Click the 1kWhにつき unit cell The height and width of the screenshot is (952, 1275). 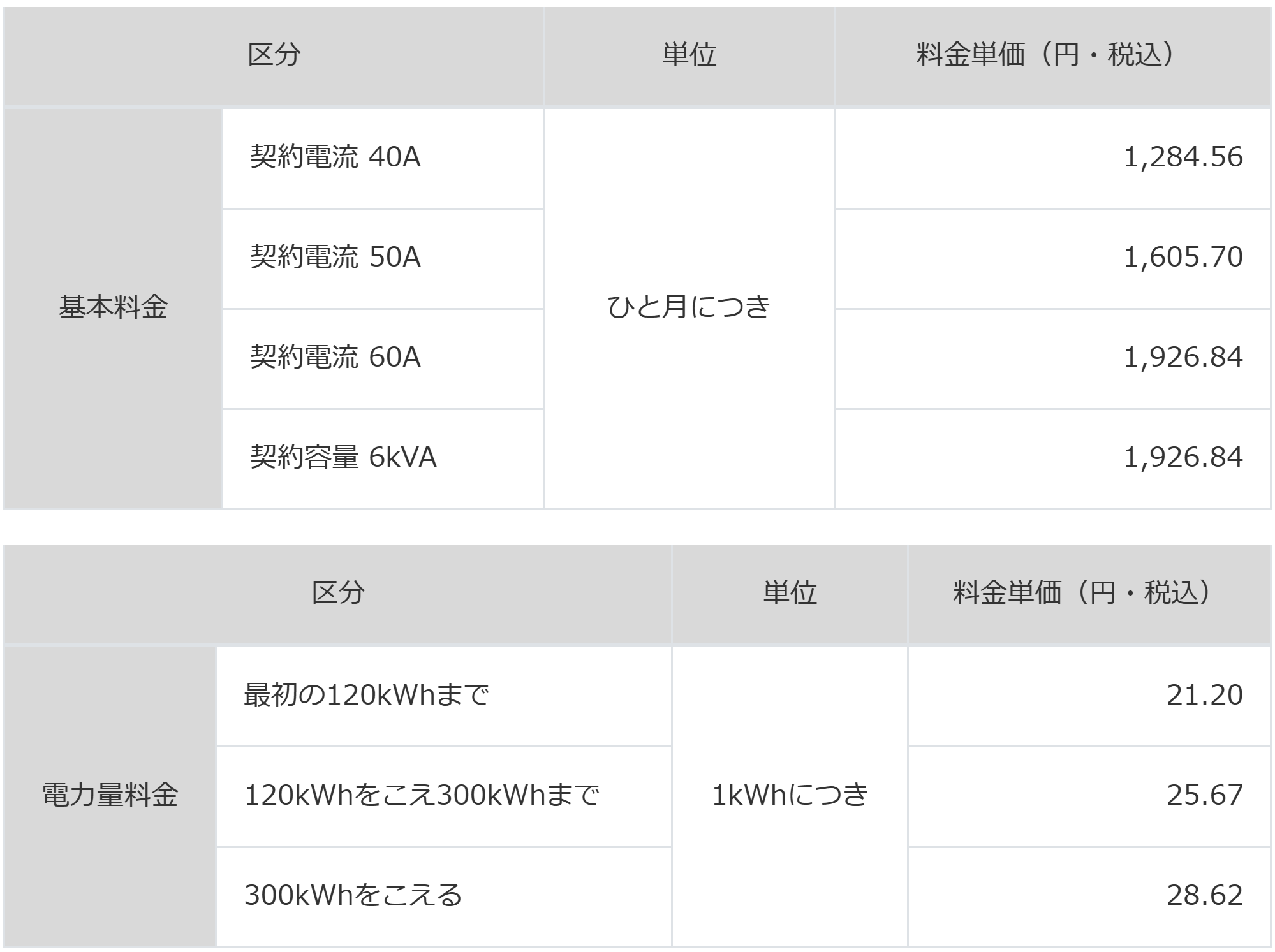point(790,796)
